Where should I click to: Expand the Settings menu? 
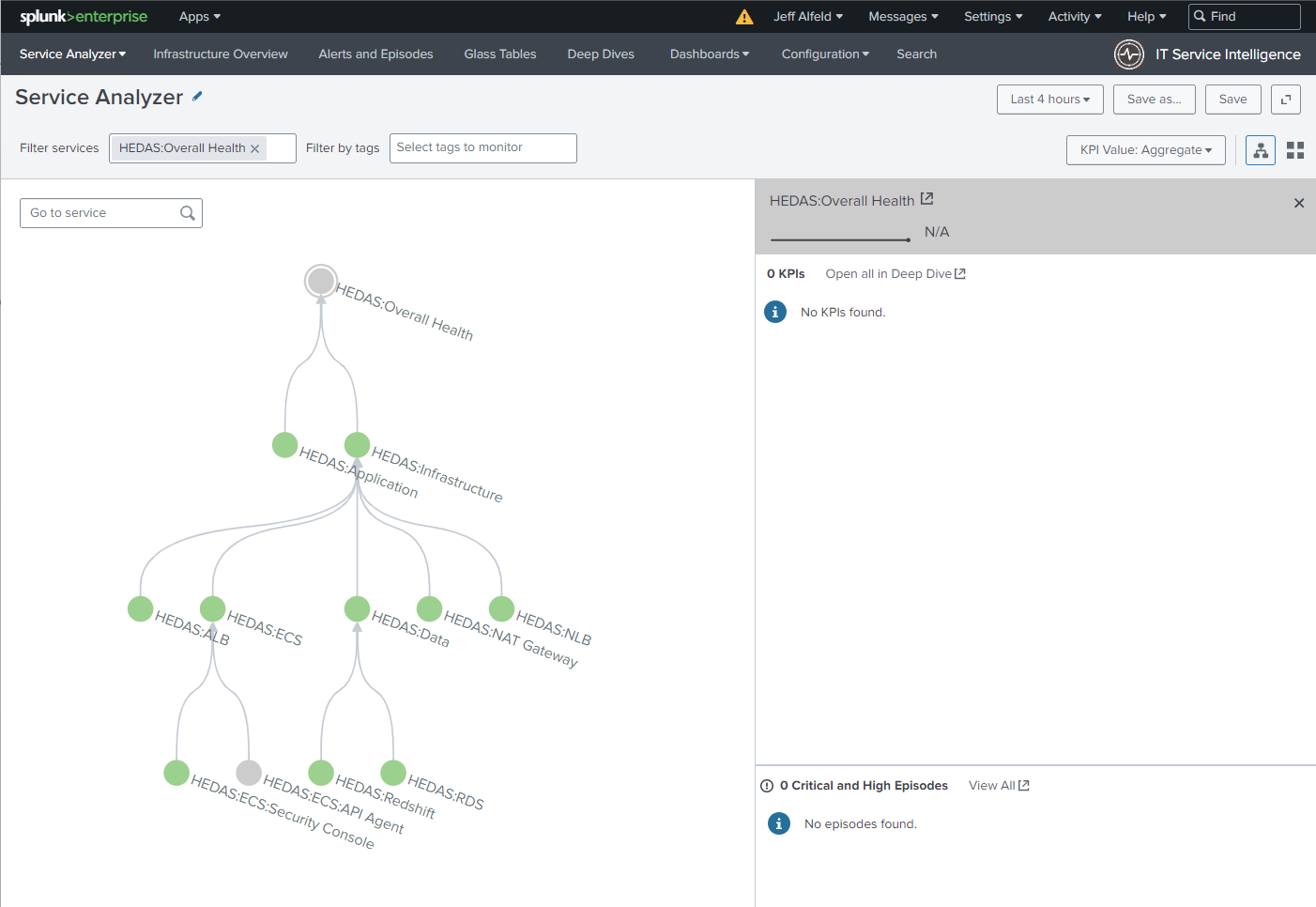coord(993,17)
